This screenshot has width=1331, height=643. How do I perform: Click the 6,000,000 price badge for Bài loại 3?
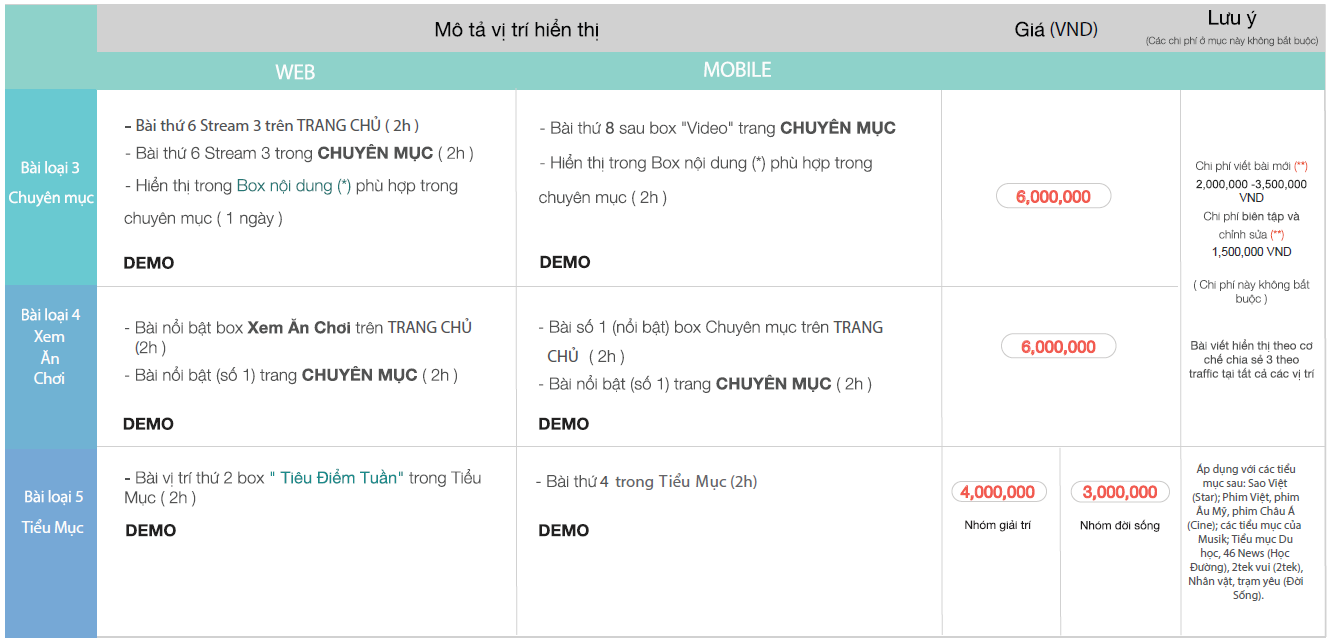pos(1053,197)
